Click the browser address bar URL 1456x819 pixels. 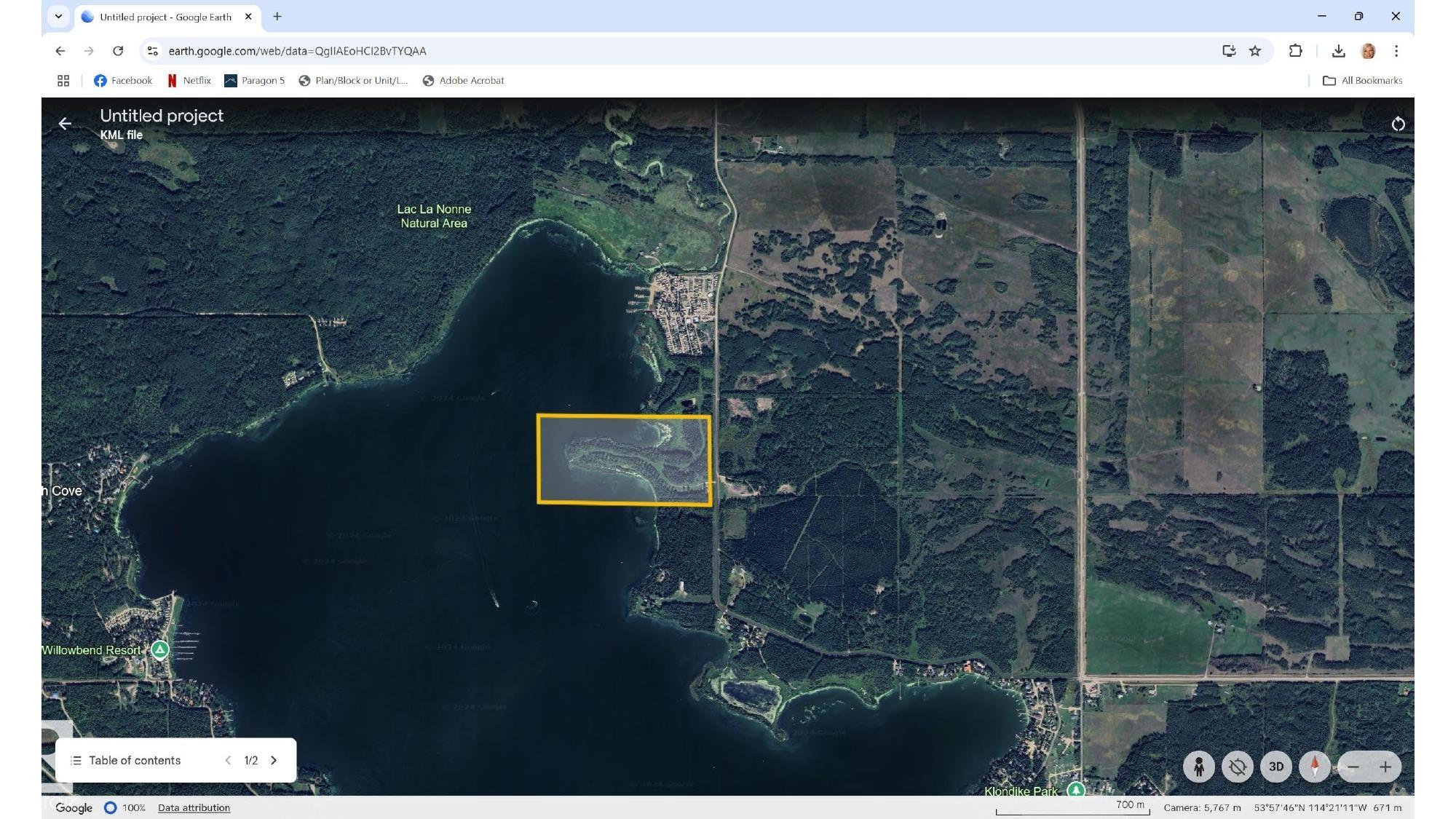click(297, 51)
